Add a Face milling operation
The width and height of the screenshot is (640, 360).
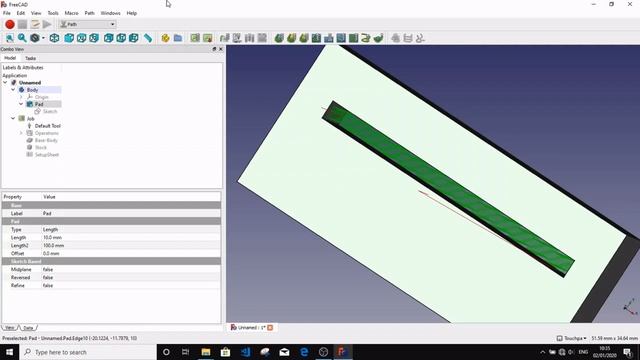click(x=341, y=38)
